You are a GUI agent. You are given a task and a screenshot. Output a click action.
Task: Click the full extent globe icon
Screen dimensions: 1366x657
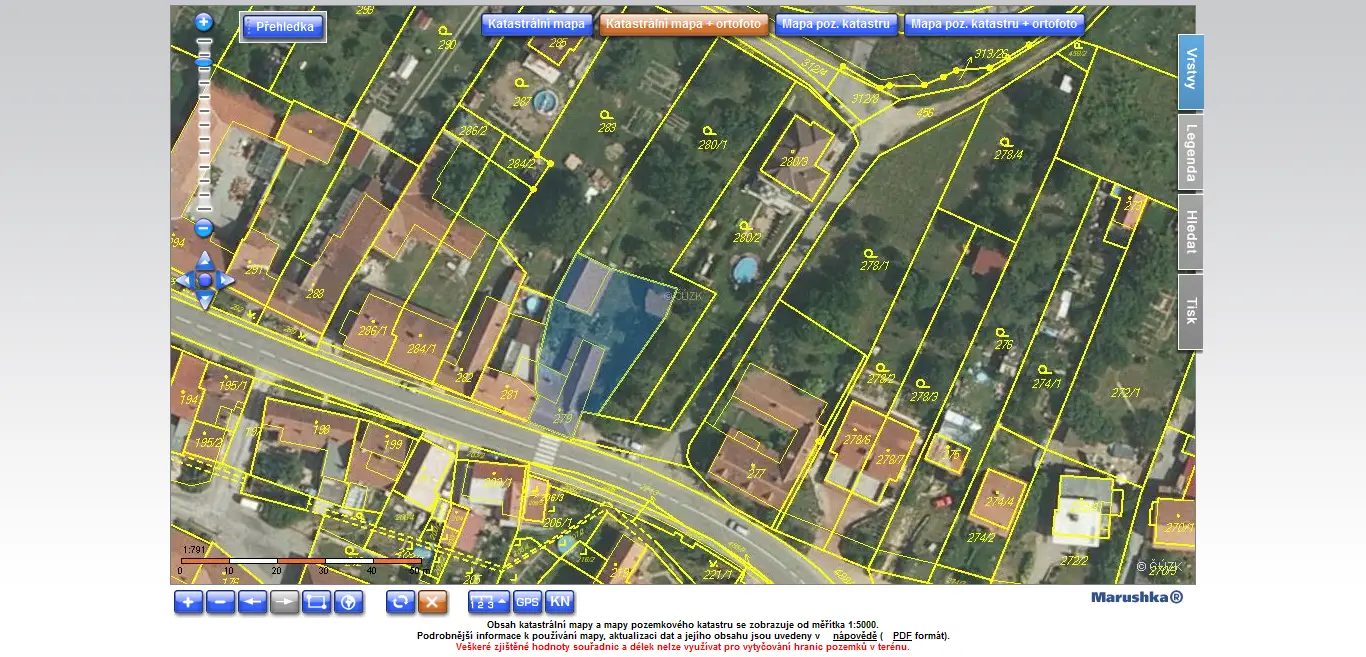pyautogui.click(x=349, y=602)
